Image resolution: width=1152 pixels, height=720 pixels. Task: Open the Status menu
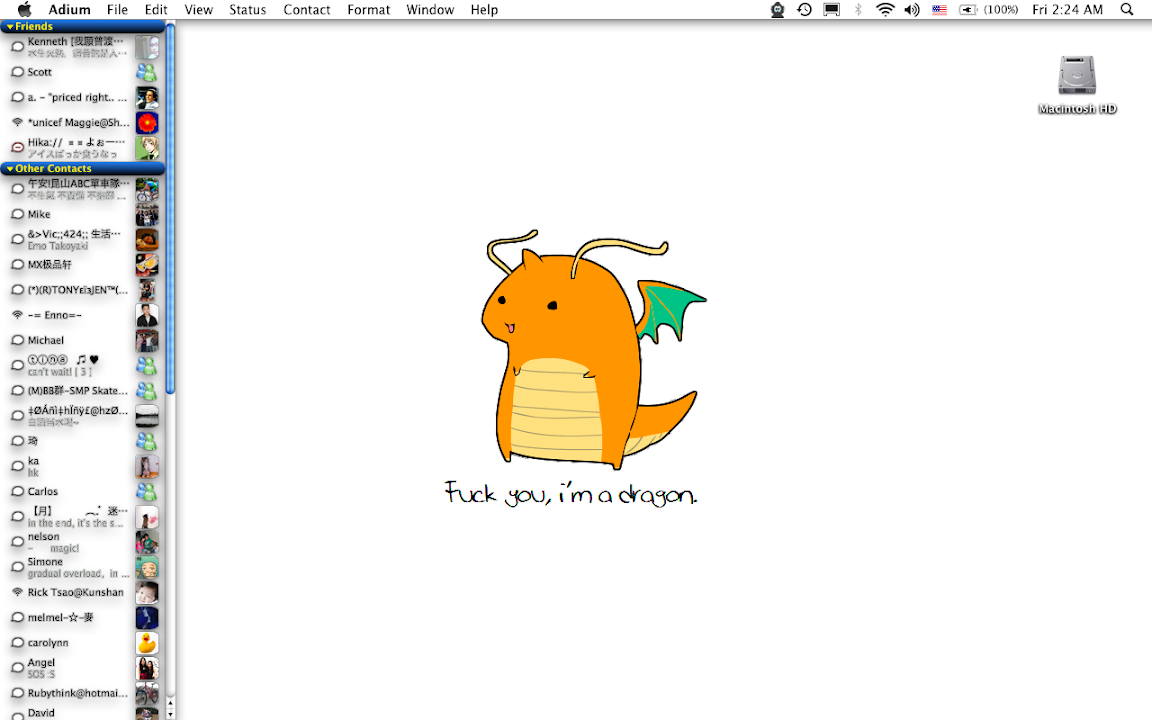tap(248, 10)
